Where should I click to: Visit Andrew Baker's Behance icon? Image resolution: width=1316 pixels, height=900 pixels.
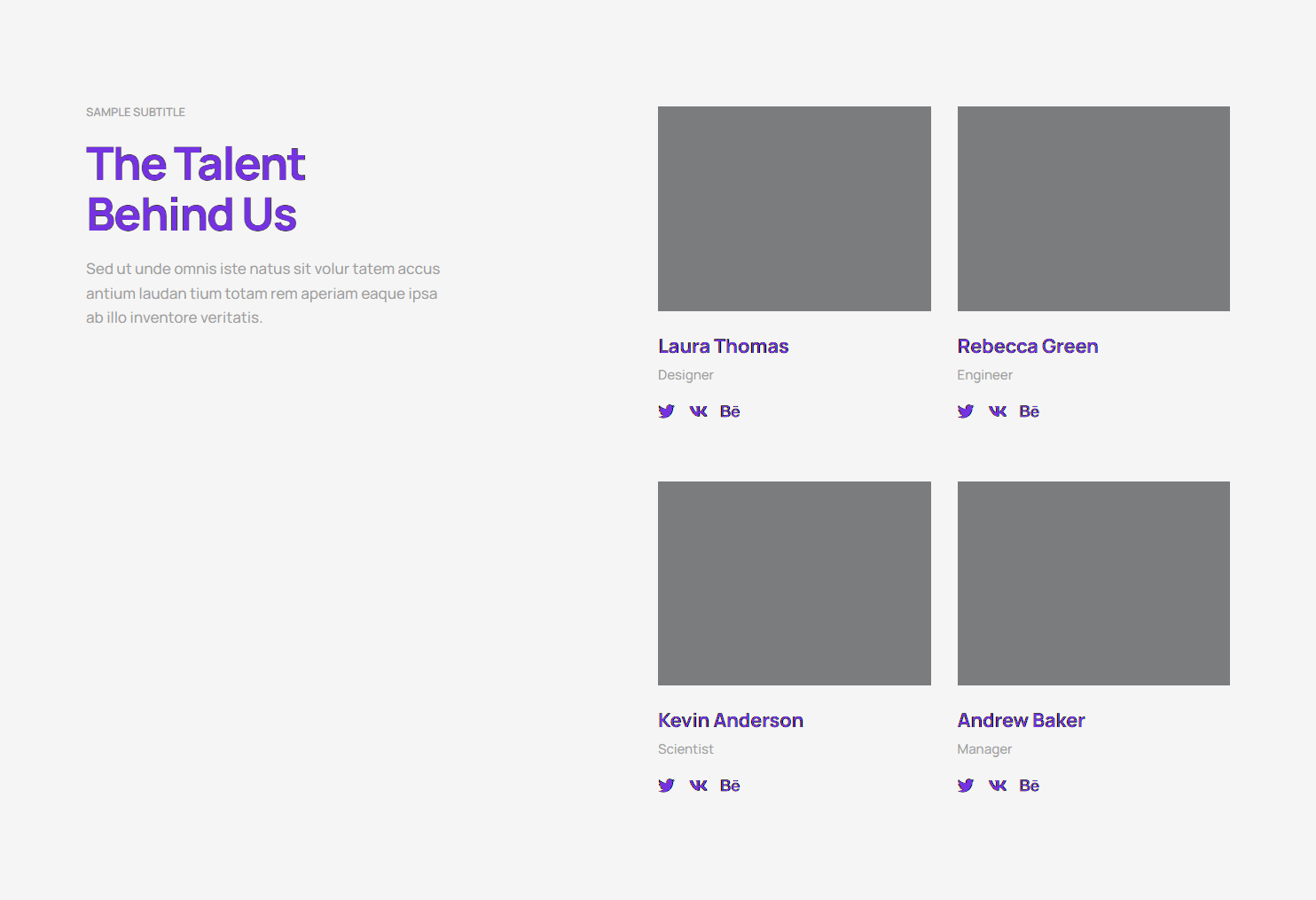[1029, 786]
